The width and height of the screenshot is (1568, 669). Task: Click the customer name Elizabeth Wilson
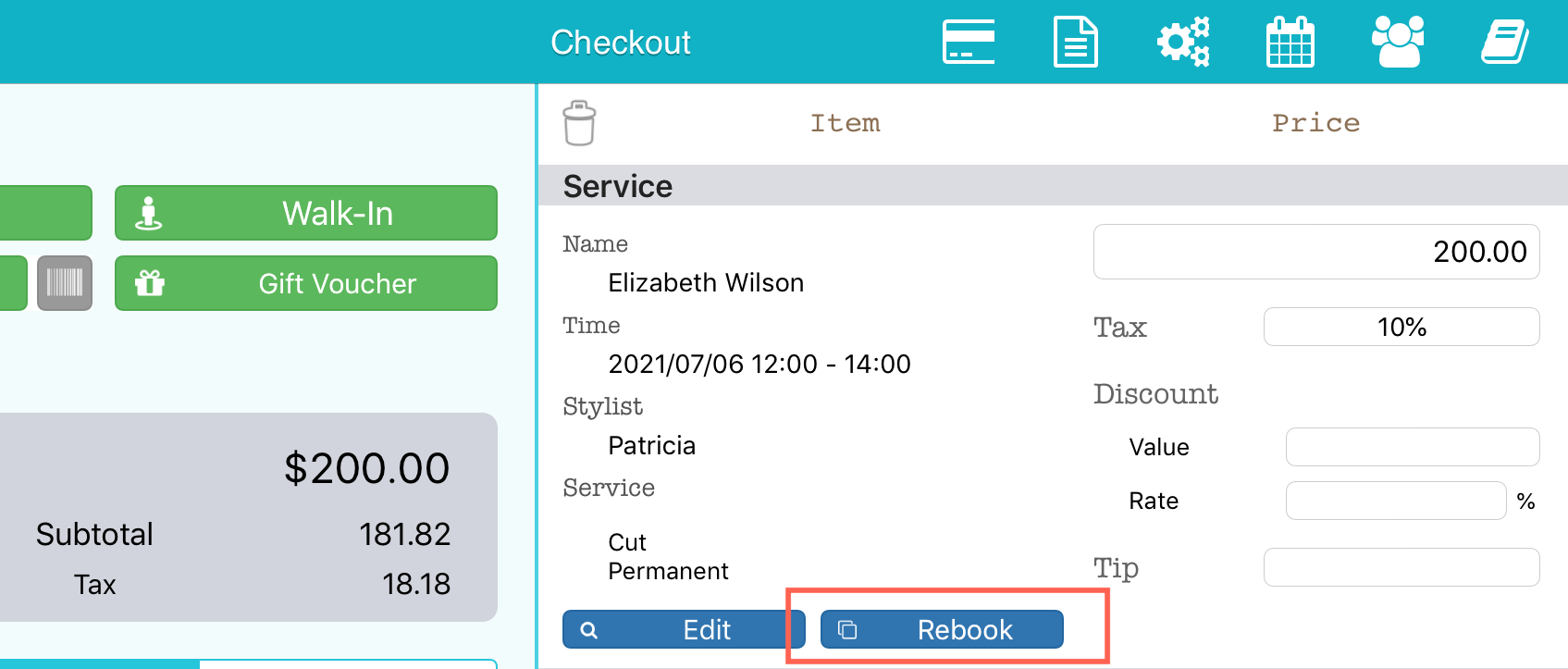(706, 282)
